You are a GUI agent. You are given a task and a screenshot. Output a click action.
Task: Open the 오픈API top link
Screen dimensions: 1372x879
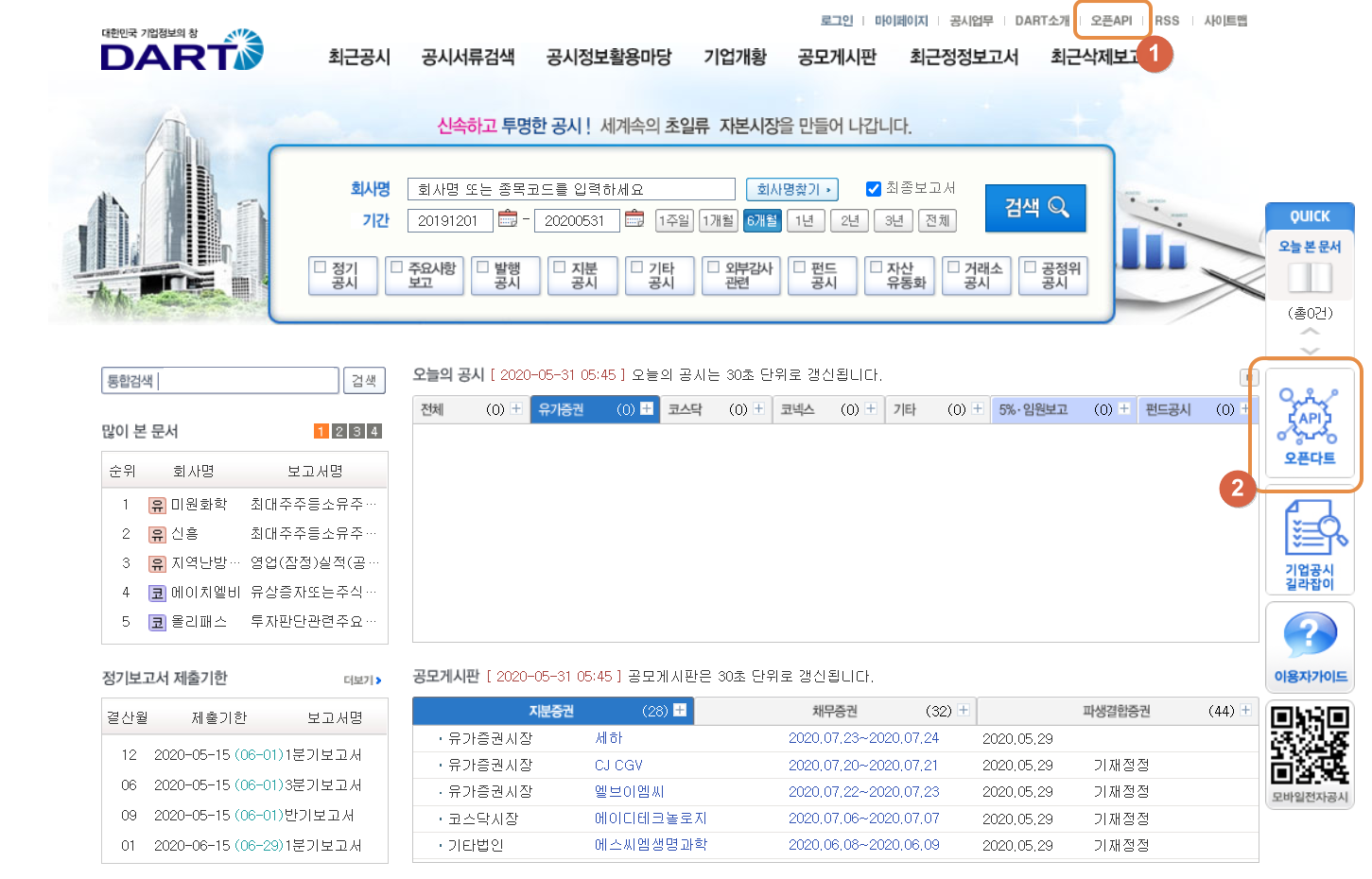click(1111, 21)
